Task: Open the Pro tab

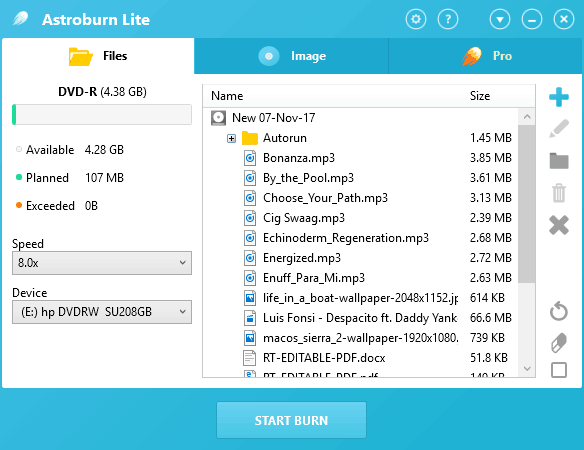Action: pyautogui.click(x=485, y=56)
